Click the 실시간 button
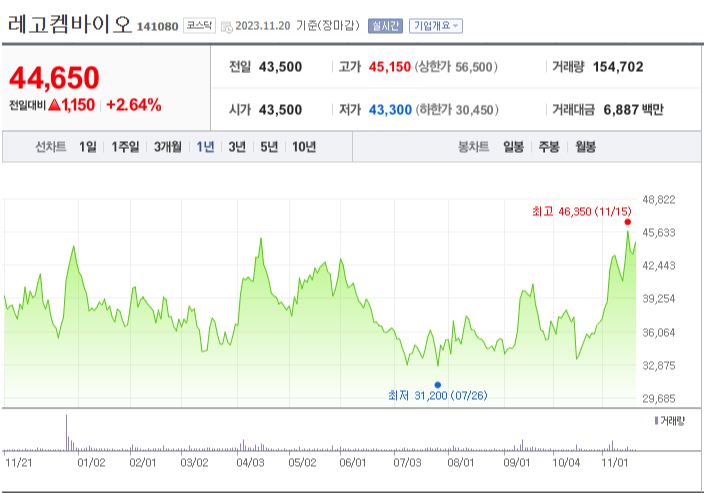704x493 pixels. pyautogui.click(x=385, y=26)
